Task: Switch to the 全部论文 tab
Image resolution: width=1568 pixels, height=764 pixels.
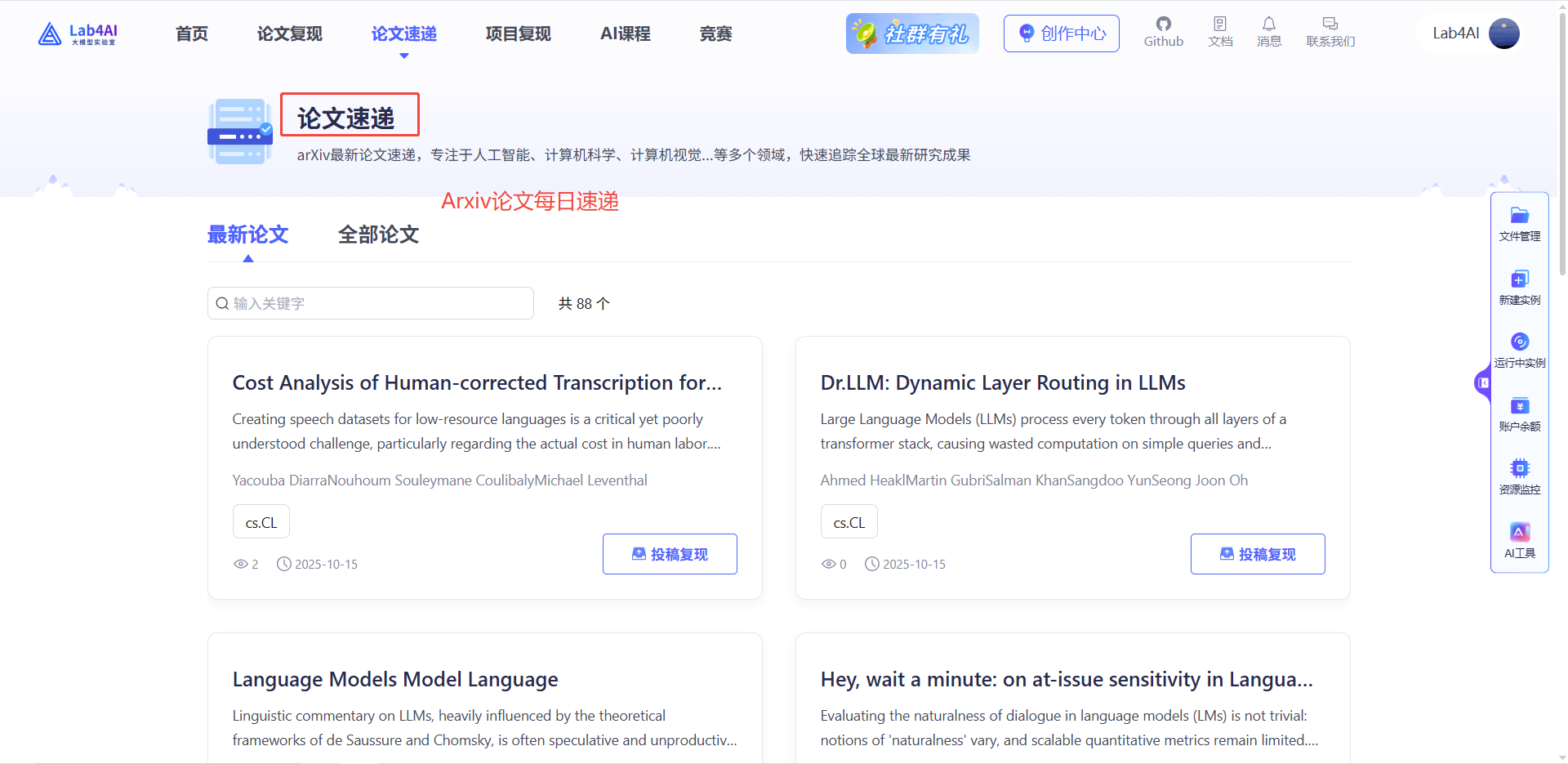Action: point(378,235)
